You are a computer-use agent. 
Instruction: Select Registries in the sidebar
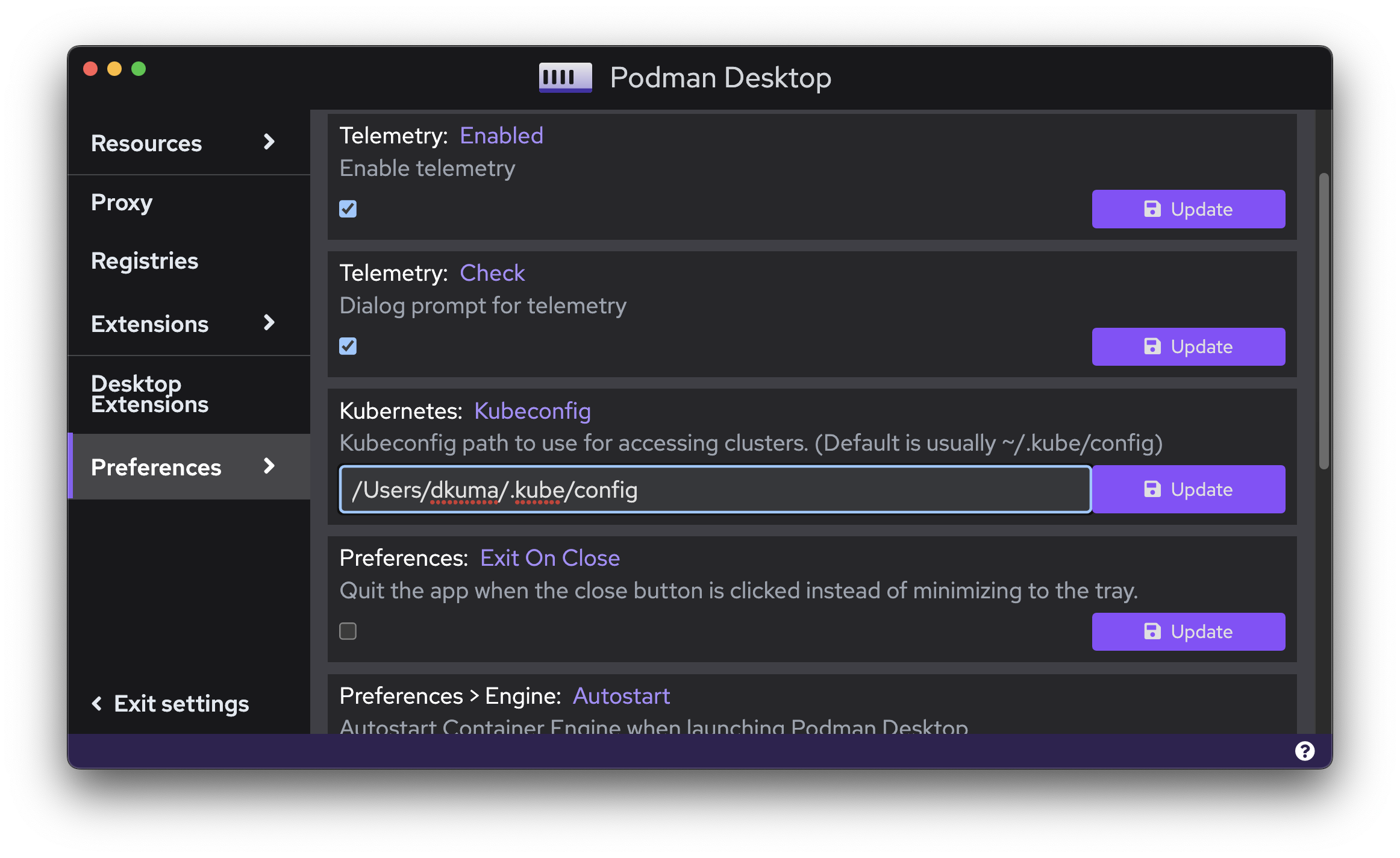coord(145,261)
